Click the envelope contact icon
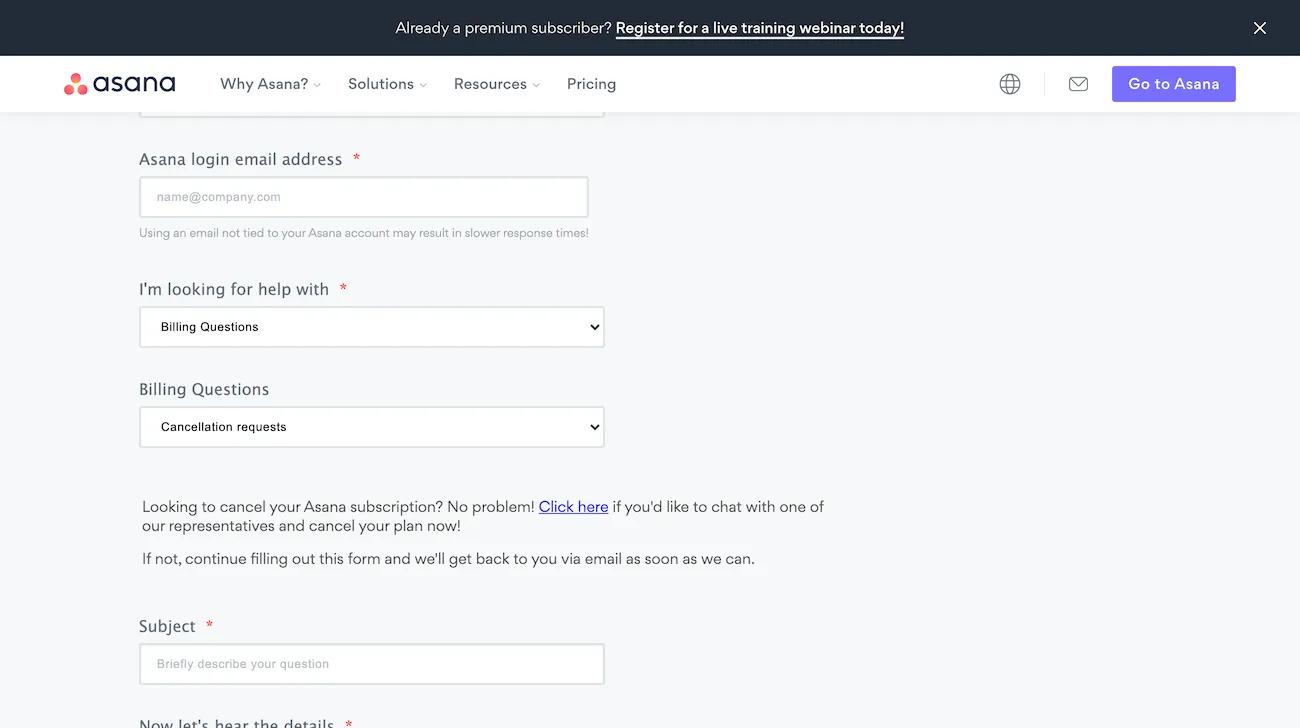 point(1078,82)
